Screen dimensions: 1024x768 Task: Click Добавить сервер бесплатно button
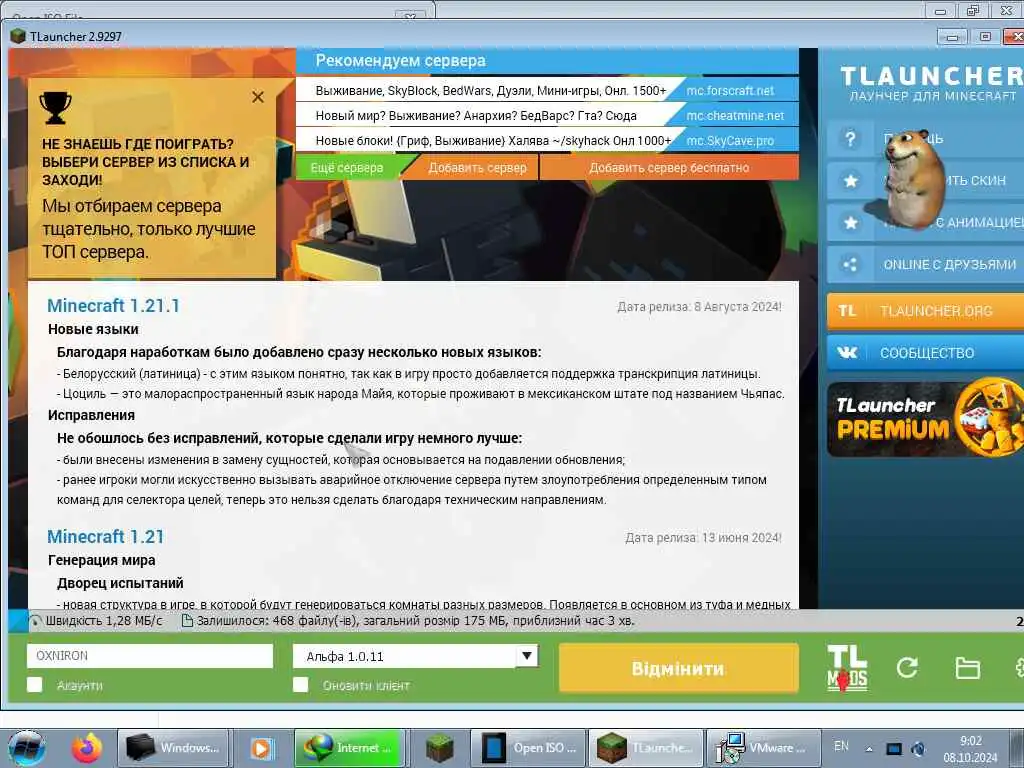[669, 168]
